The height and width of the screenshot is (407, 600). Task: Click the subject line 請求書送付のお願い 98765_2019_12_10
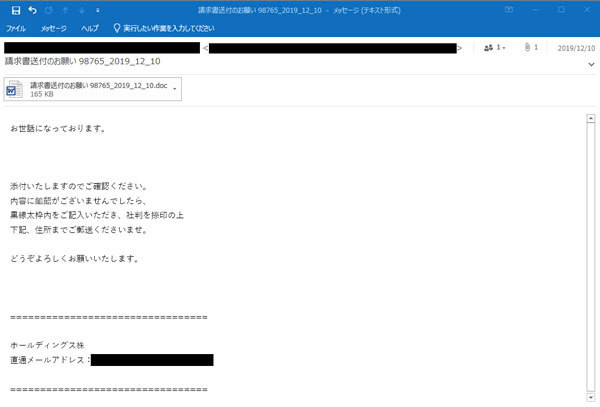[83, 61]
